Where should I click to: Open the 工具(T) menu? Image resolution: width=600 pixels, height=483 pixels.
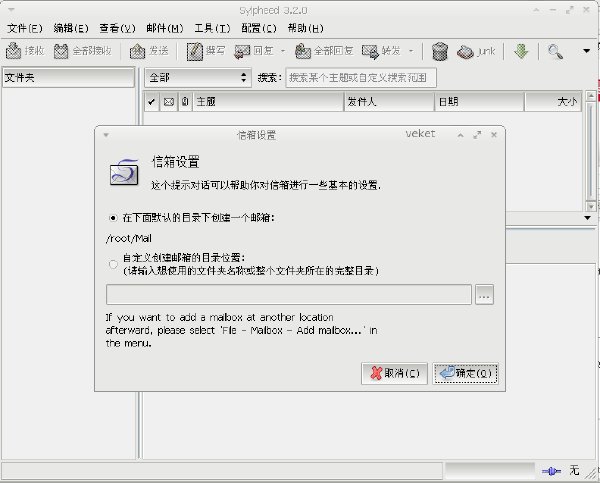212,28
